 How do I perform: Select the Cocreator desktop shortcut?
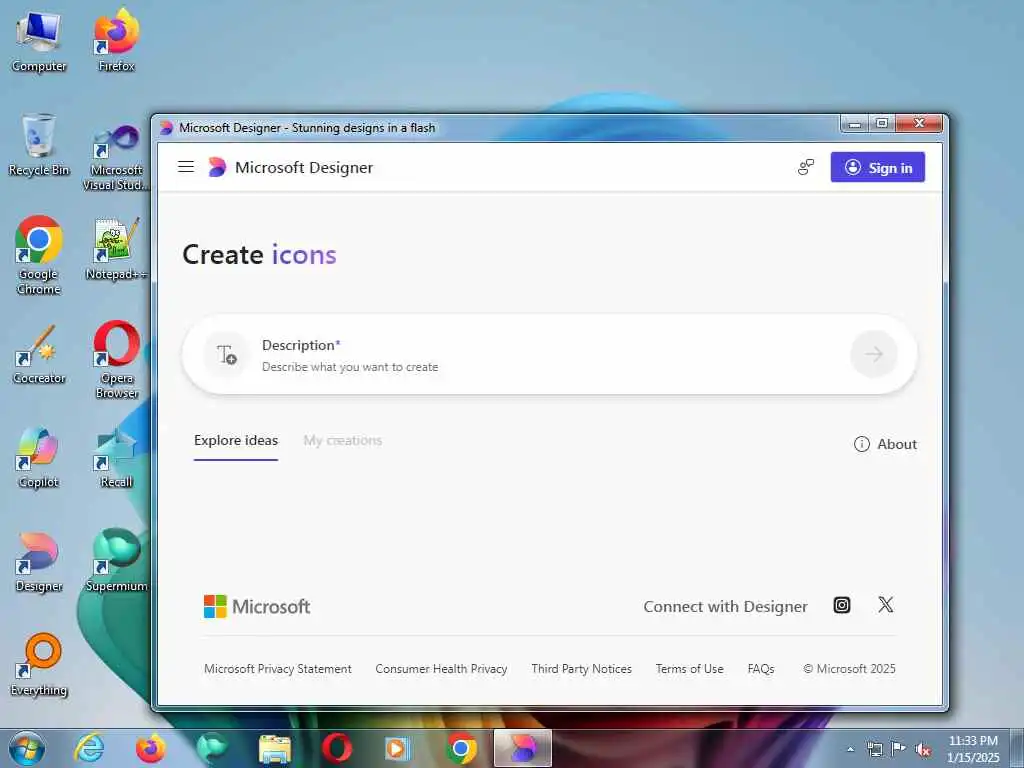pyautogui.click(x=39, y=355)
